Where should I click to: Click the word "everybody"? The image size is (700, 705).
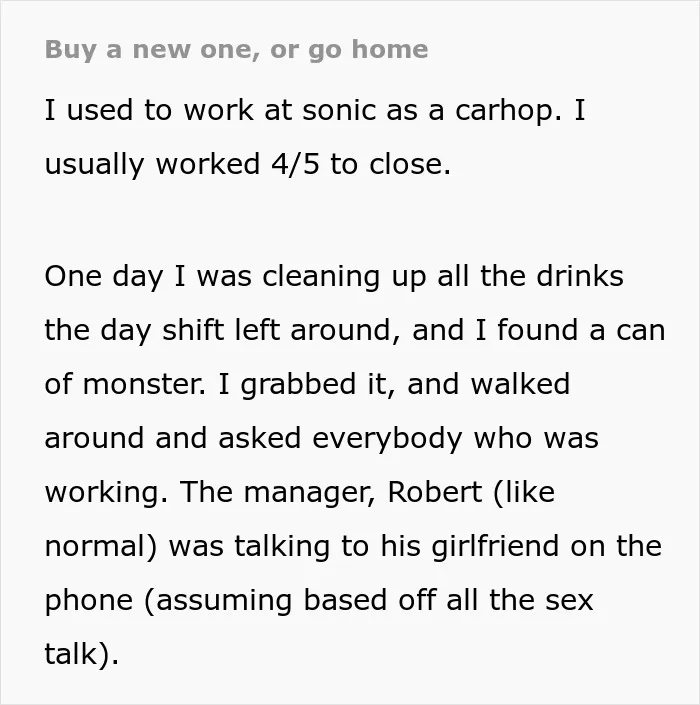tap(387, 439)
